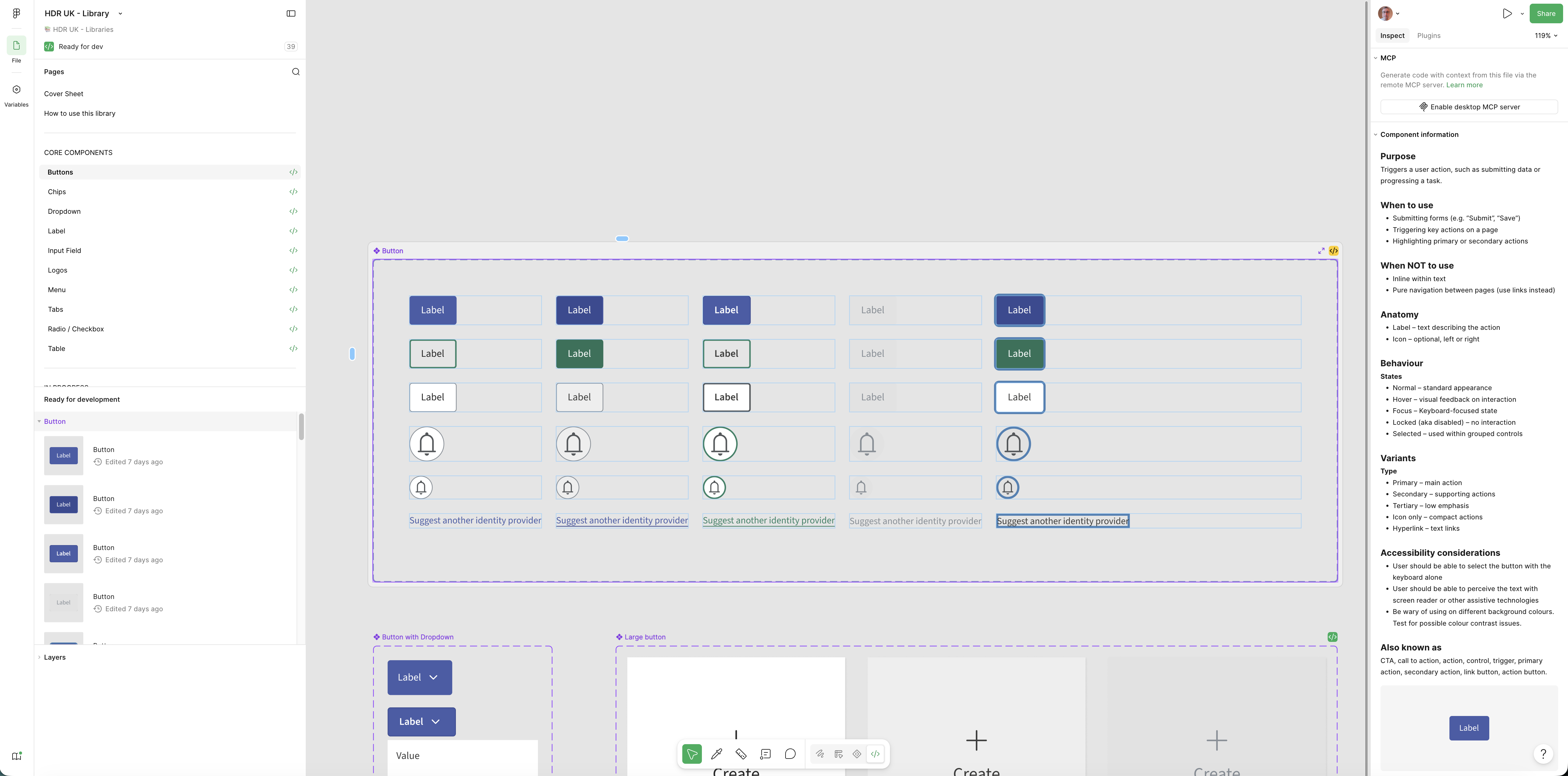Click the top Label dropdown button under Button with Dropdown
The image size is (1568, 776).
click(x=420, y=677)
